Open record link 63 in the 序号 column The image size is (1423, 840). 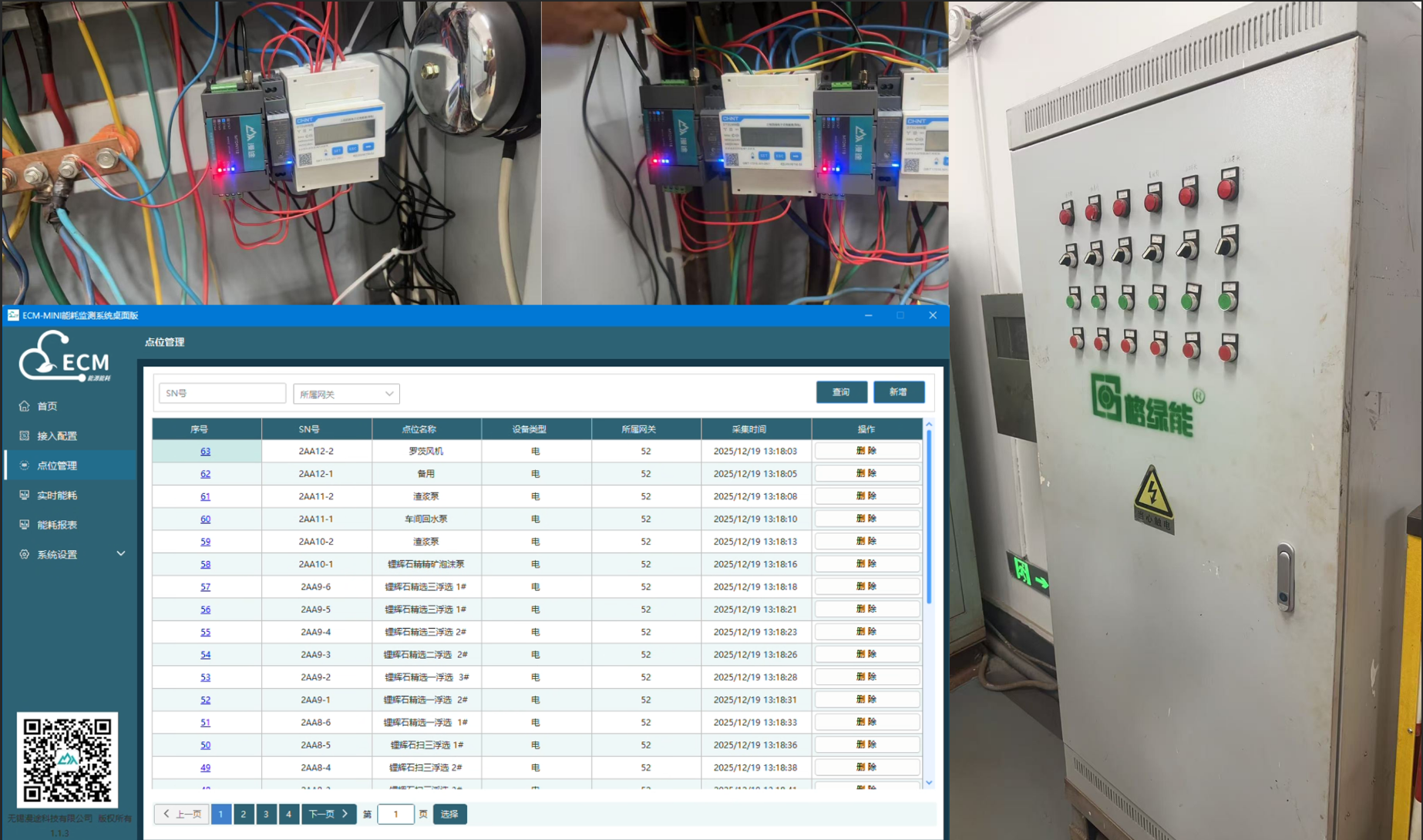[205, 452]
